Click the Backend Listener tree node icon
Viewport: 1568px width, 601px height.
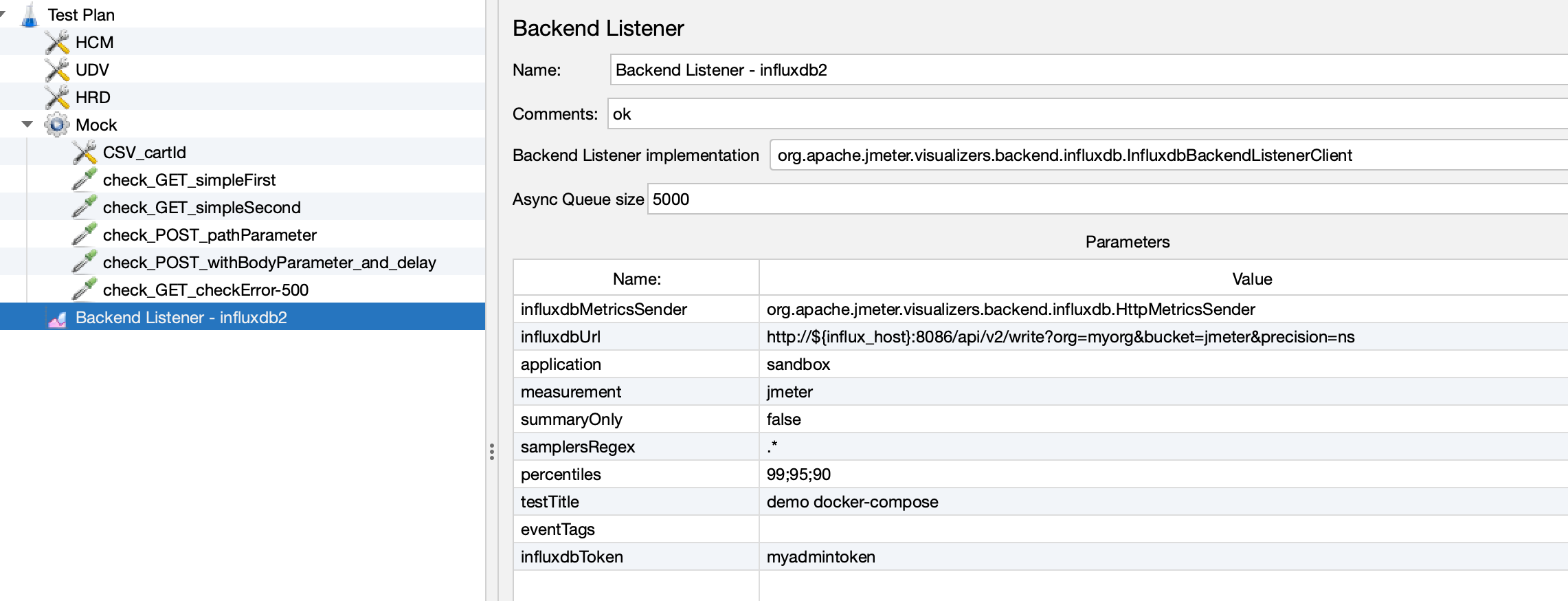click(x=57, y=318)
